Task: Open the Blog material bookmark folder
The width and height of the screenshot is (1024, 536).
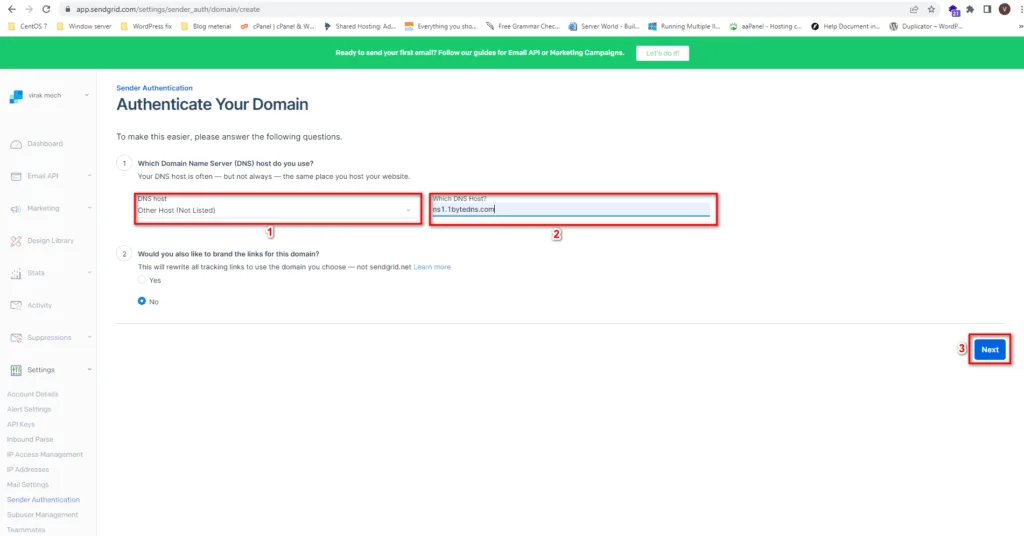Action: coord(206,27)
